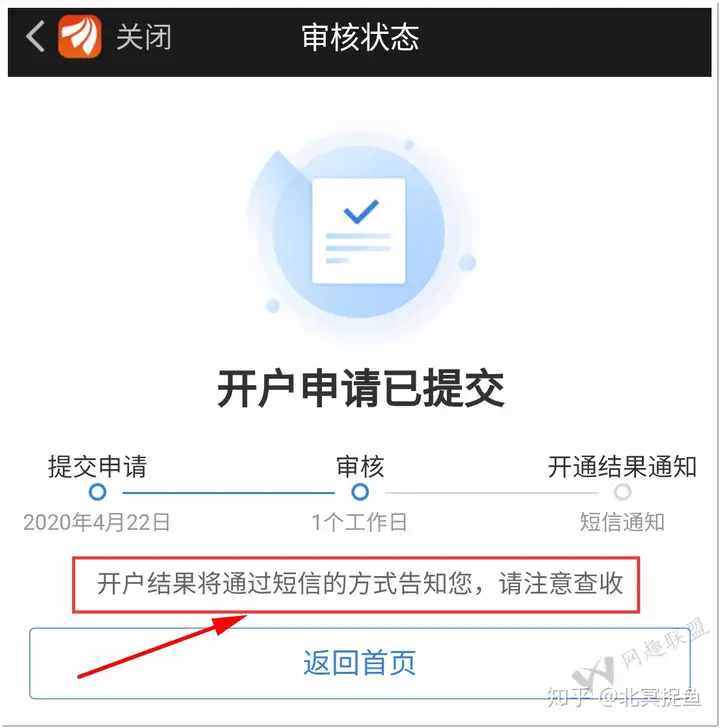720x728 pixels.
Task: Select the gray 开通结果通知 step circle
Action: point(623,492)
